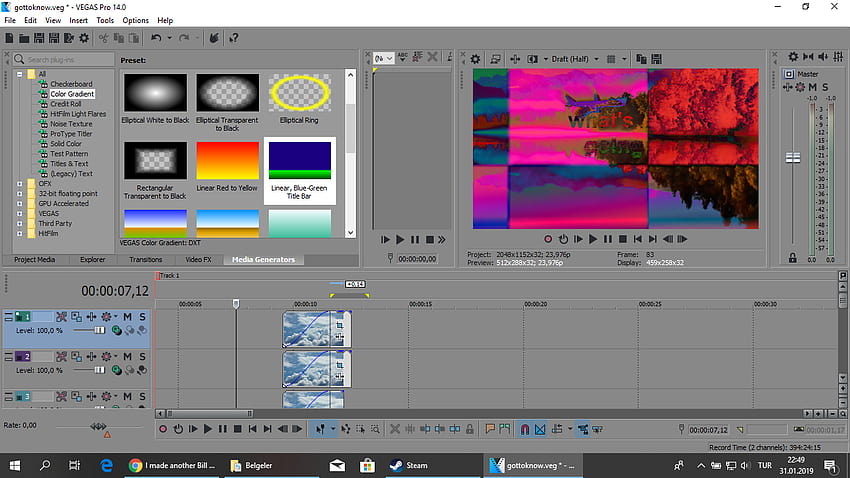Screen dimensions: 850x478
Task: Click the Lock event padlock icon
Action: 470,429
